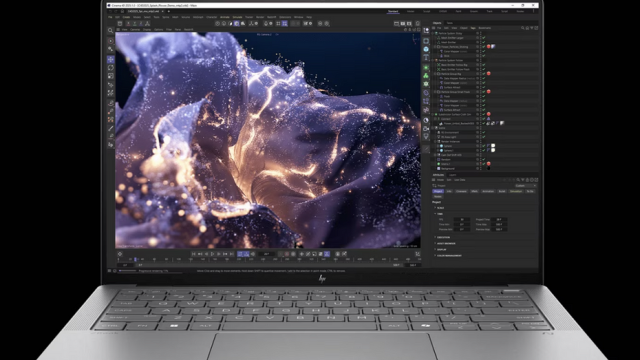Click the search icon in Object Manager header

coord(522,28)
